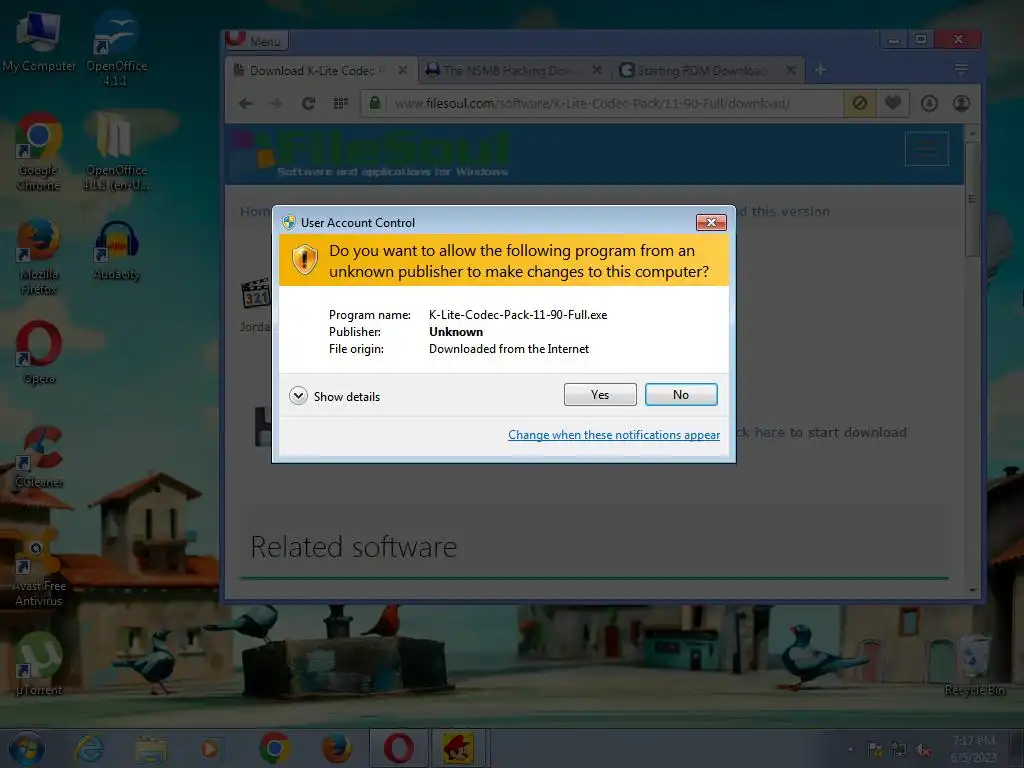Open 'Change when these notifications appear' link
1024x768 pixels.
coord(614,435)
